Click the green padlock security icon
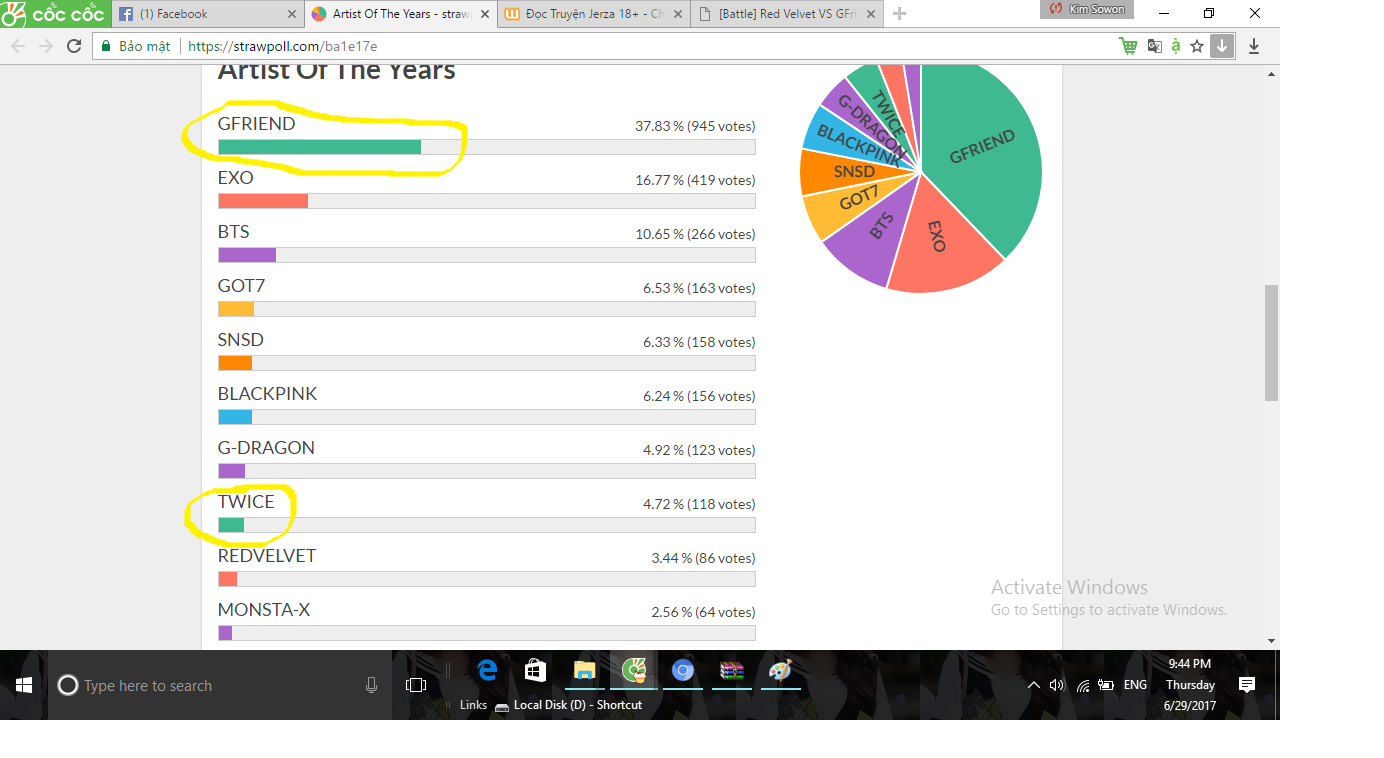1384x758 pixels. point(105,46)
